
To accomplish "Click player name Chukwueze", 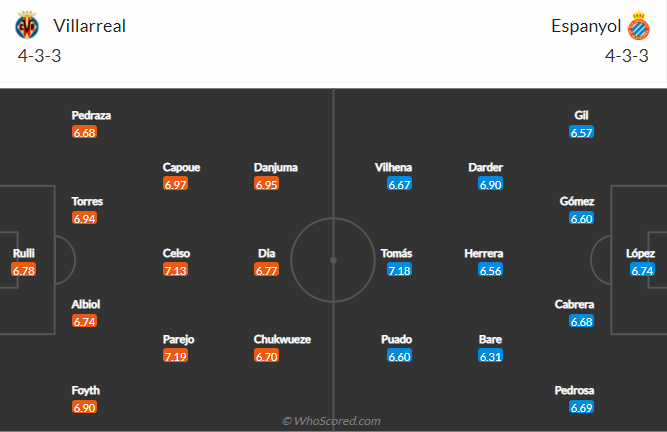I will coord(282,339).
